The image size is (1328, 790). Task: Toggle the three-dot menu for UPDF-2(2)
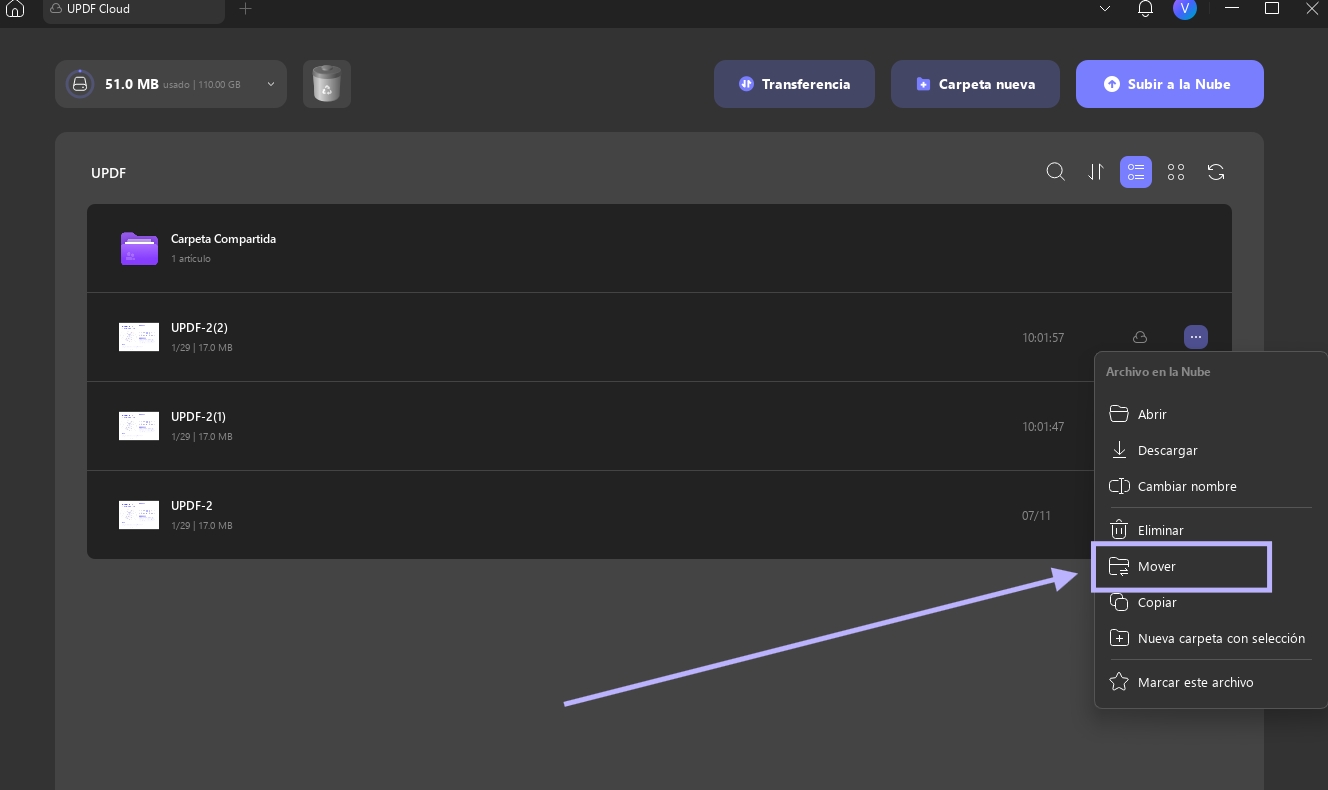(x=1196, y=337)
